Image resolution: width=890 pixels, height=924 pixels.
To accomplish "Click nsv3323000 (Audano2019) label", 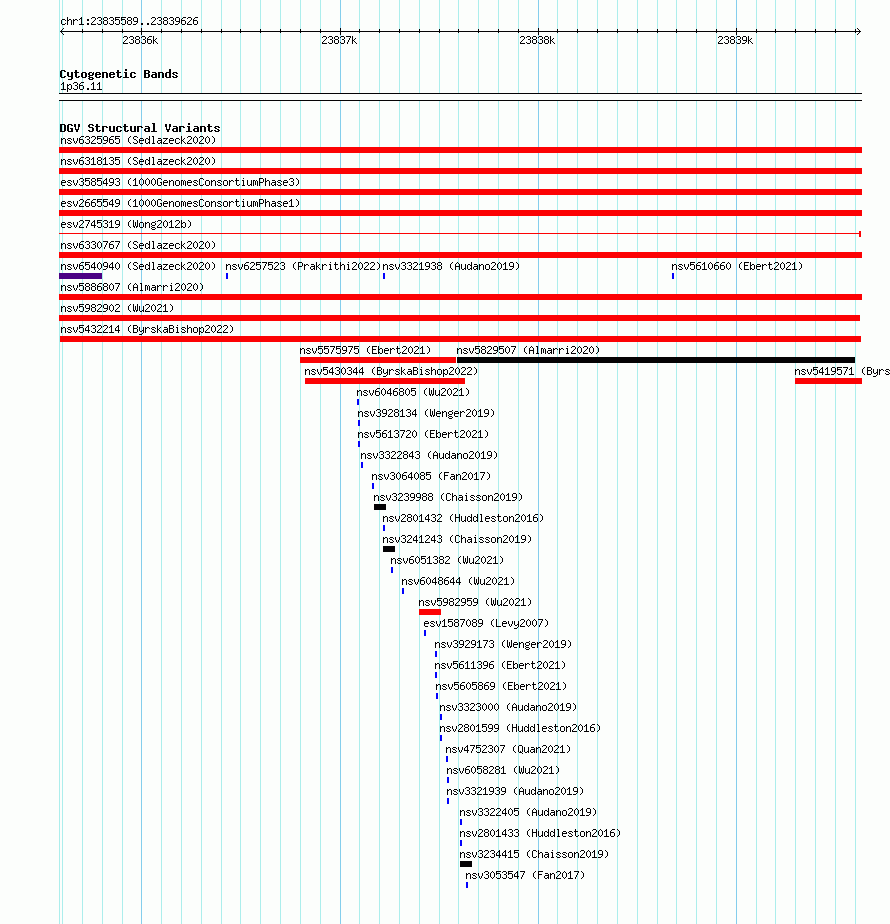I will coord(508,707).
